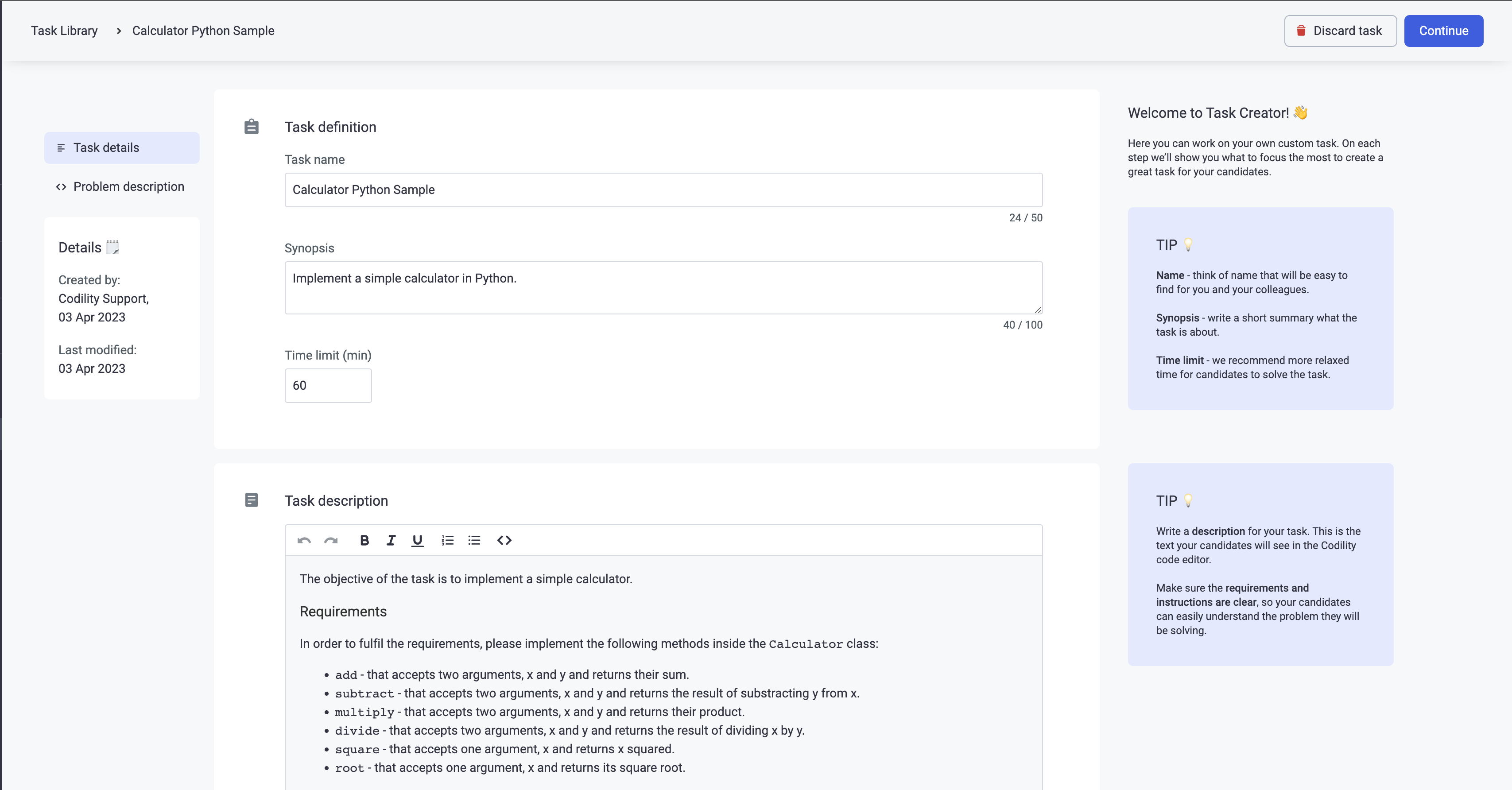This screenshot has height=790, width=1512.
Task: Open the Problem description section
Action: 122,186
